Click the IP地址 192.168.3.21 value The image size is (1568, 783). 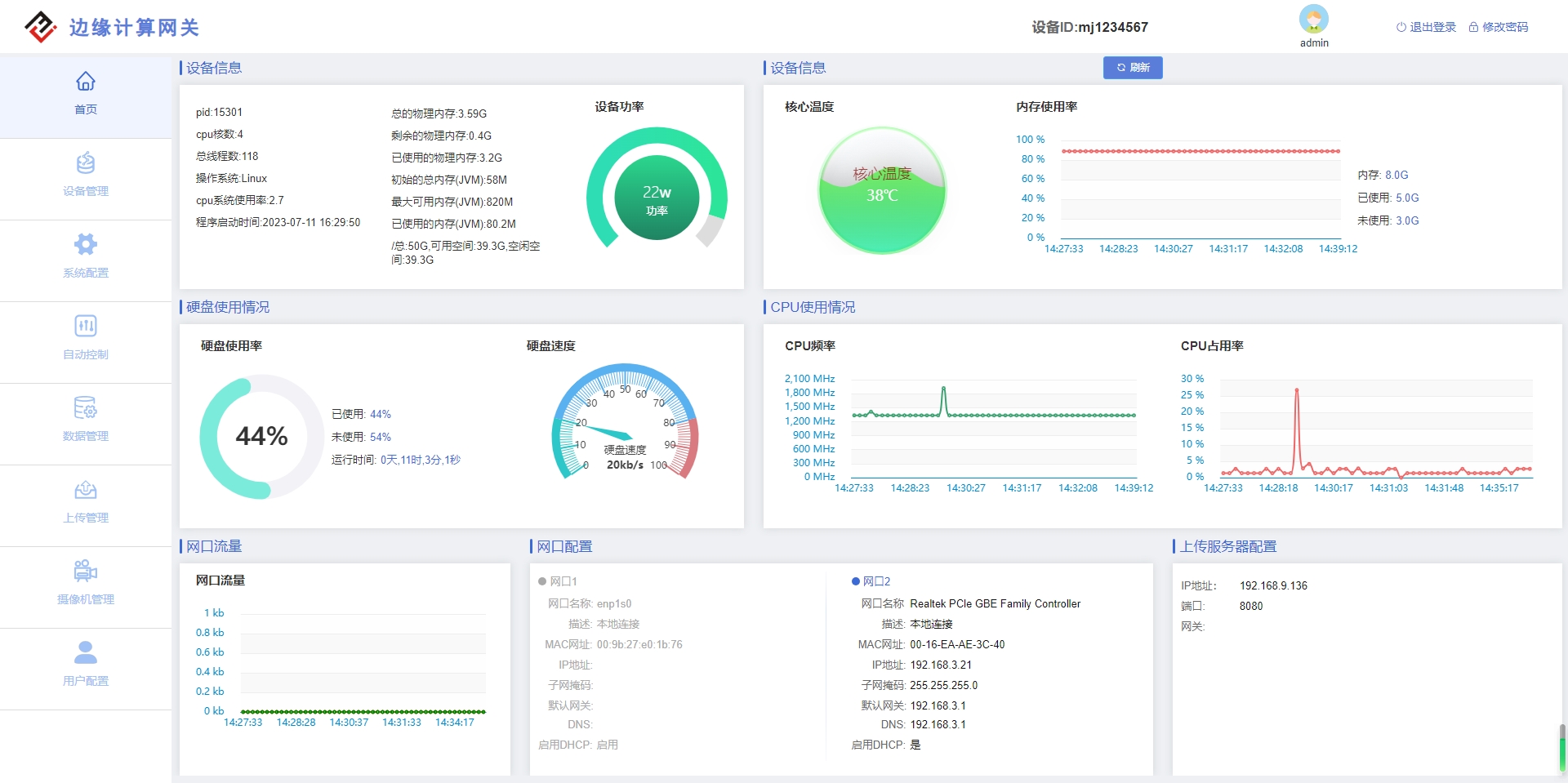click(941, 665)
